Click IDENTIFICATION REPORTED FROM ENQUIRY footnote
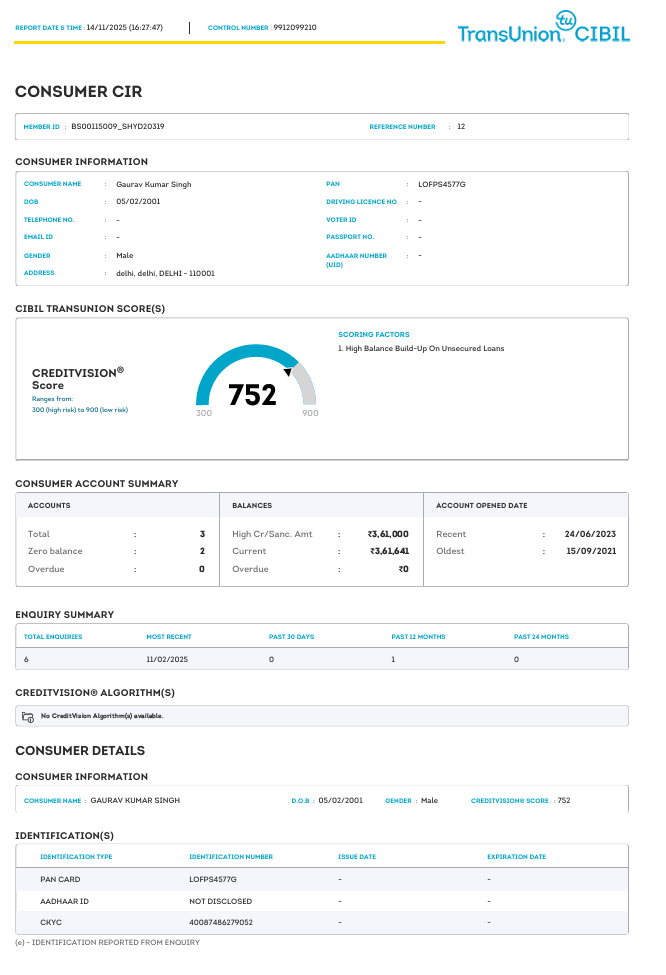This screenshot has height=975, width=666. tap(108, 943)
